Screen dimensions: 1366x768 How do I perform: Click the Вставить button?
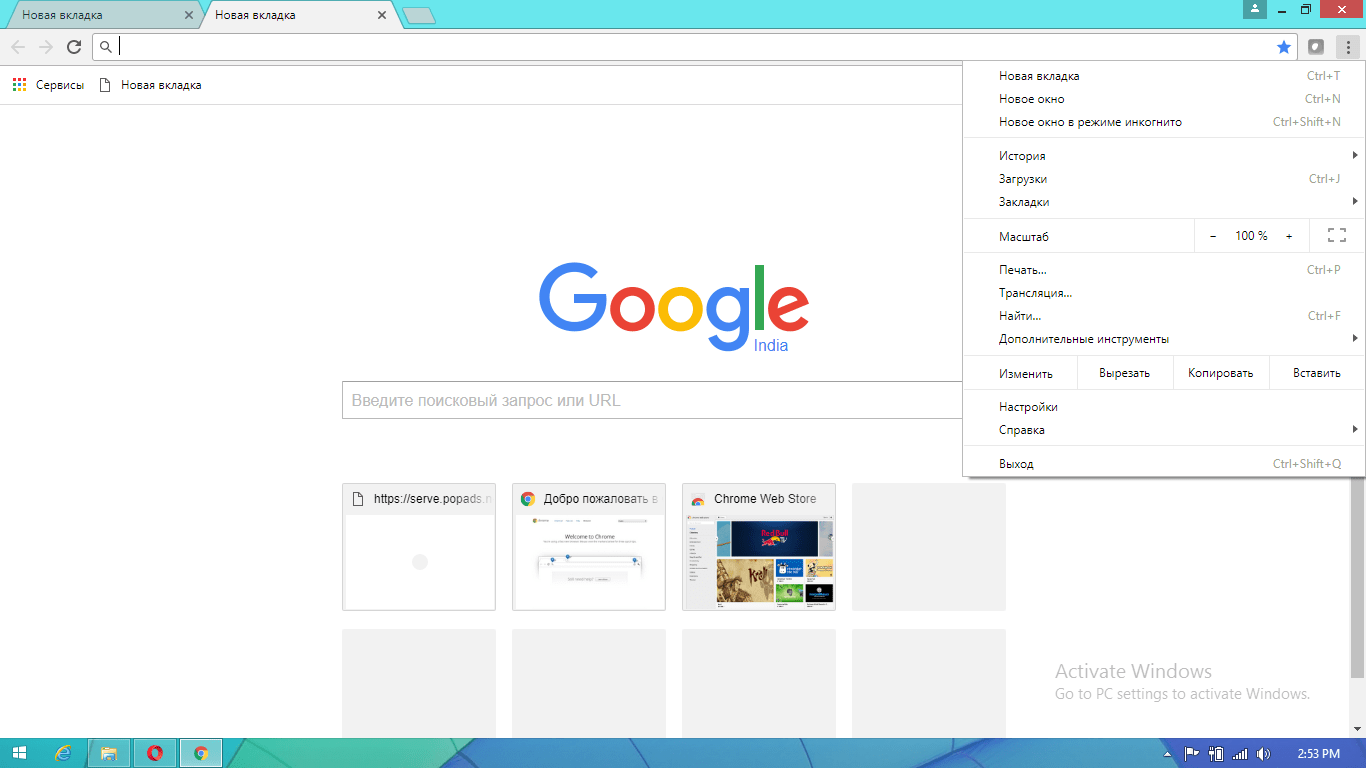pyautogui.click(x=1316, y=373)
